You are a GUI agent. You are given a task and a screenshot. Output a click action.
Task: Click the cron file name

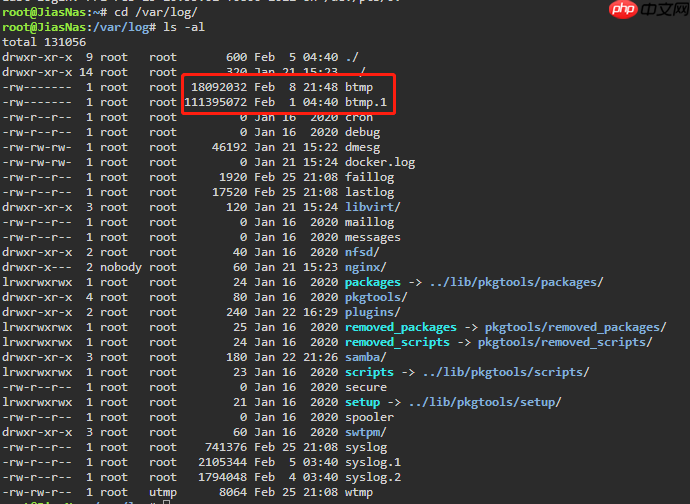359,118
